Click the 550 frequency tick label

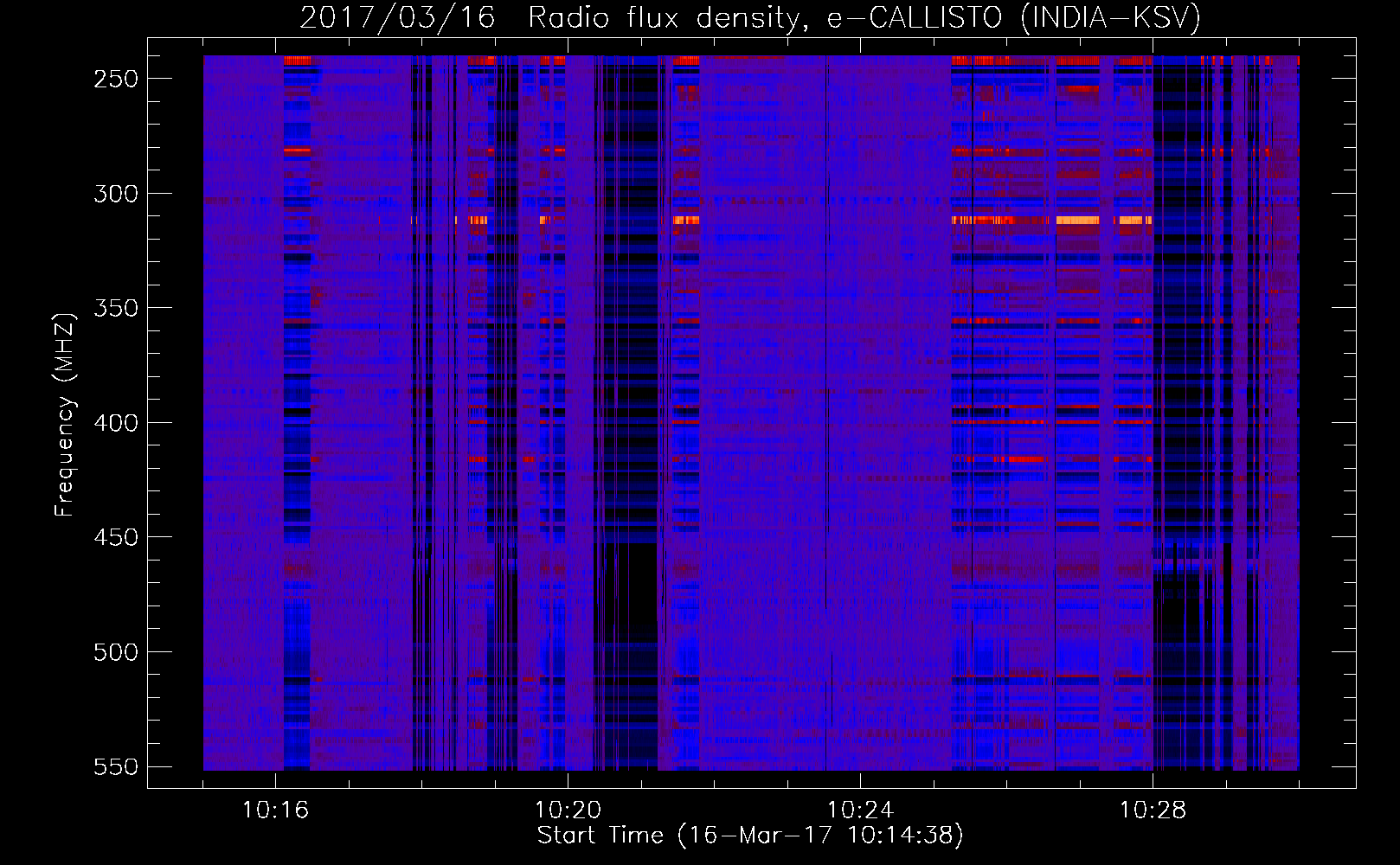tap(116, 766)
